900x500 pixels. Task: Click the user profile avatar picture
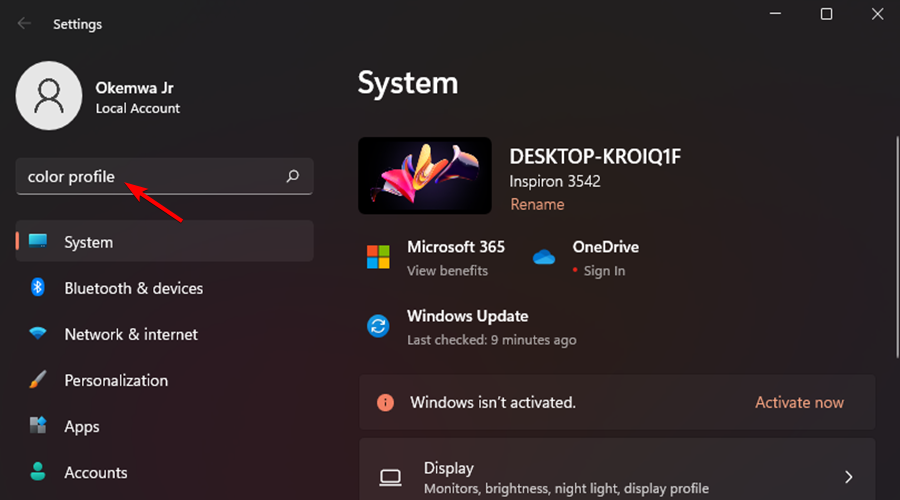[x=49, y=96]
